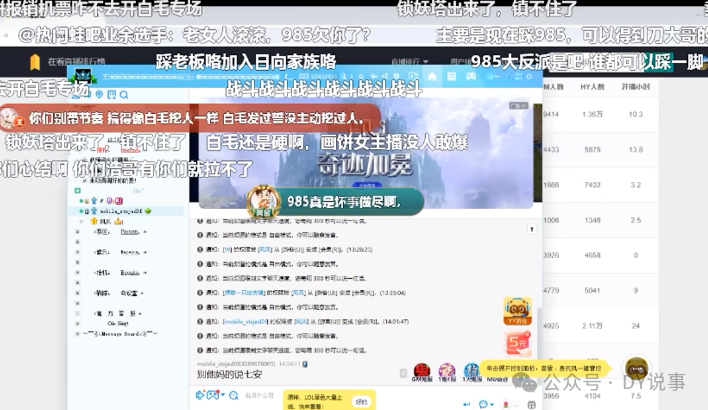The image size is (708, 410).
Task: Sort by the 开播小时 column header
Action: [x=635, y=87]
